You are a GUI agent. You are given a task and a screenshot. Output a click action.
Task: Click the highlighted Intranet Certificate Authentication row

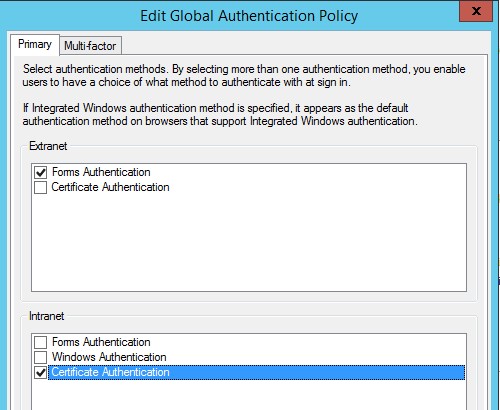(256, 372)
